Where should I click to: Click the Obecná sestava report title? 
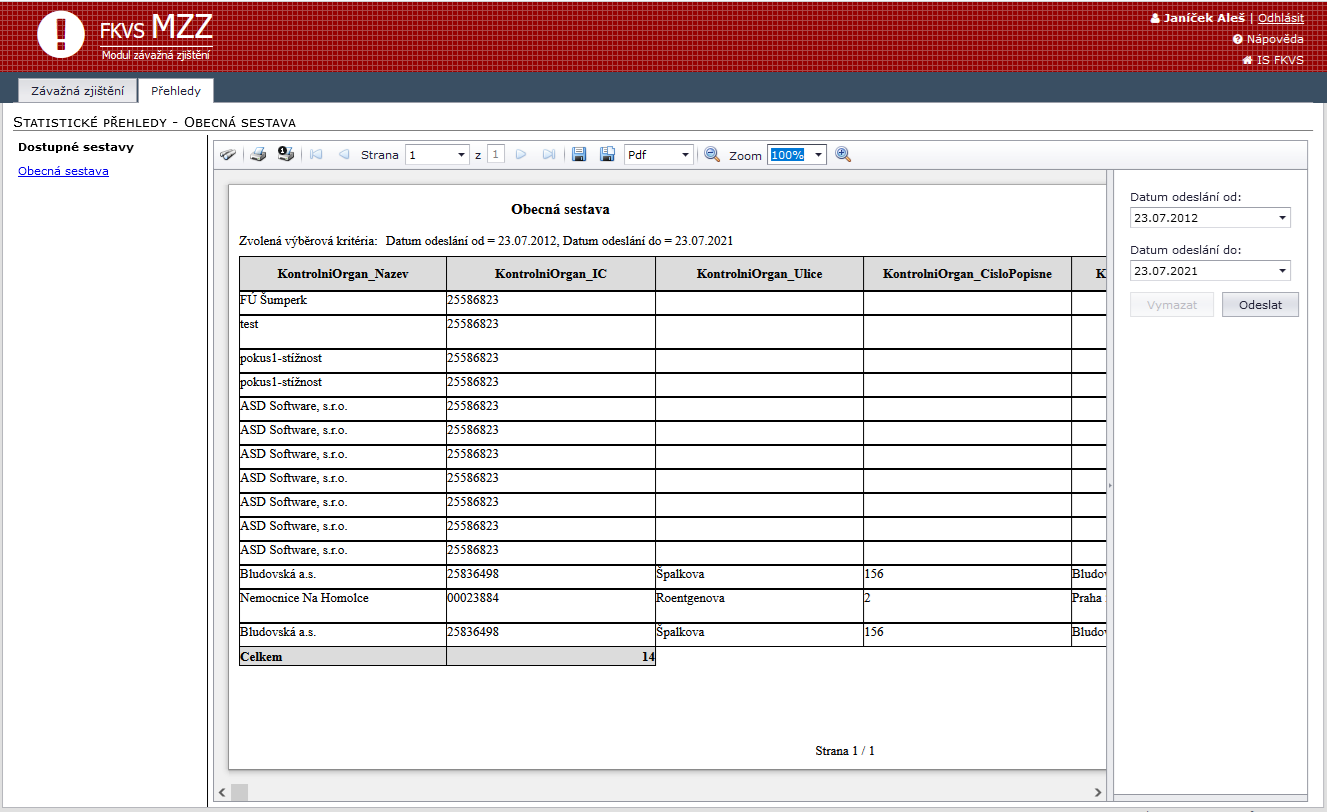pos(560,210)
